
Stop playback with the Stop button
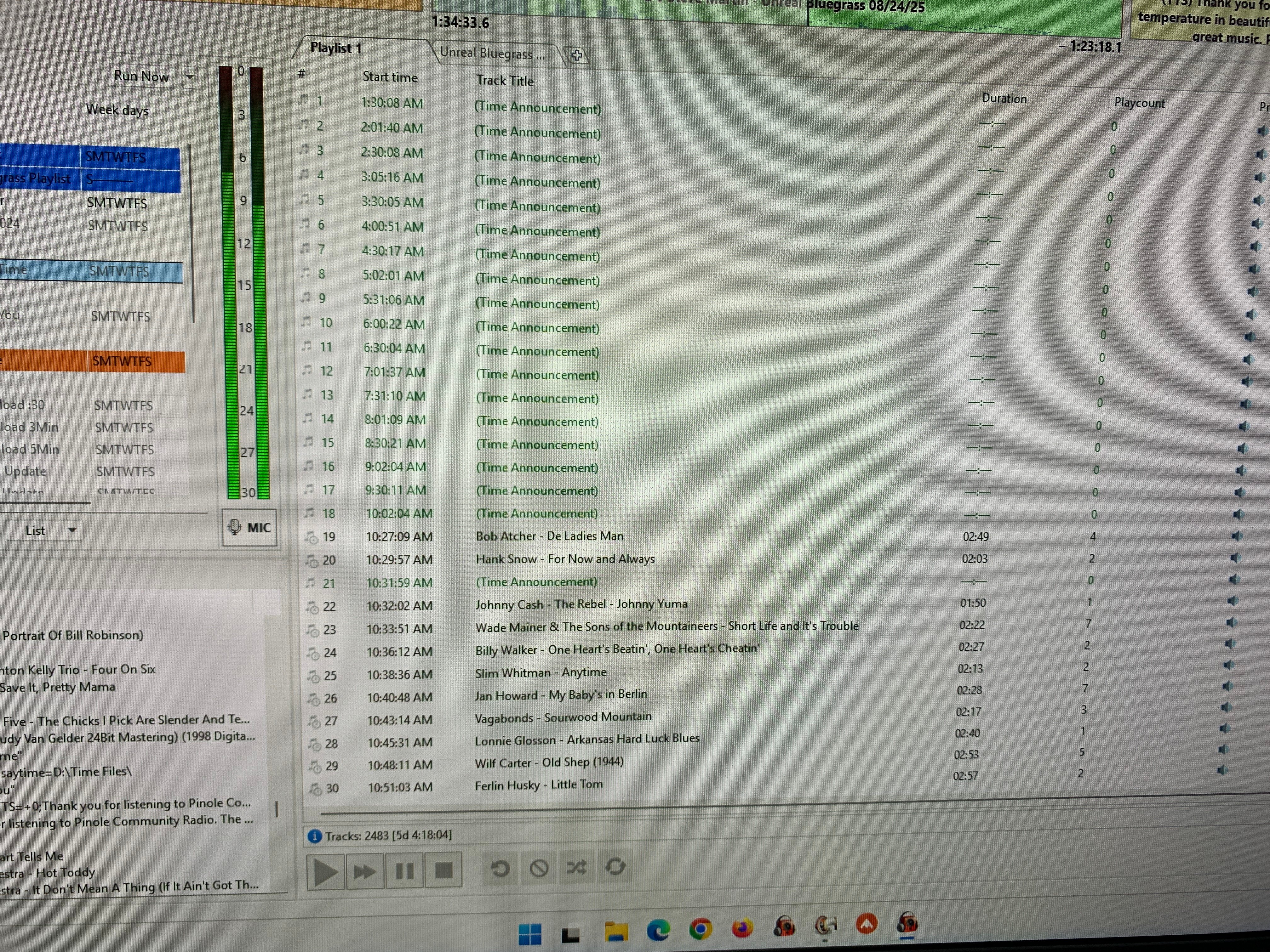tap(443, 870)
